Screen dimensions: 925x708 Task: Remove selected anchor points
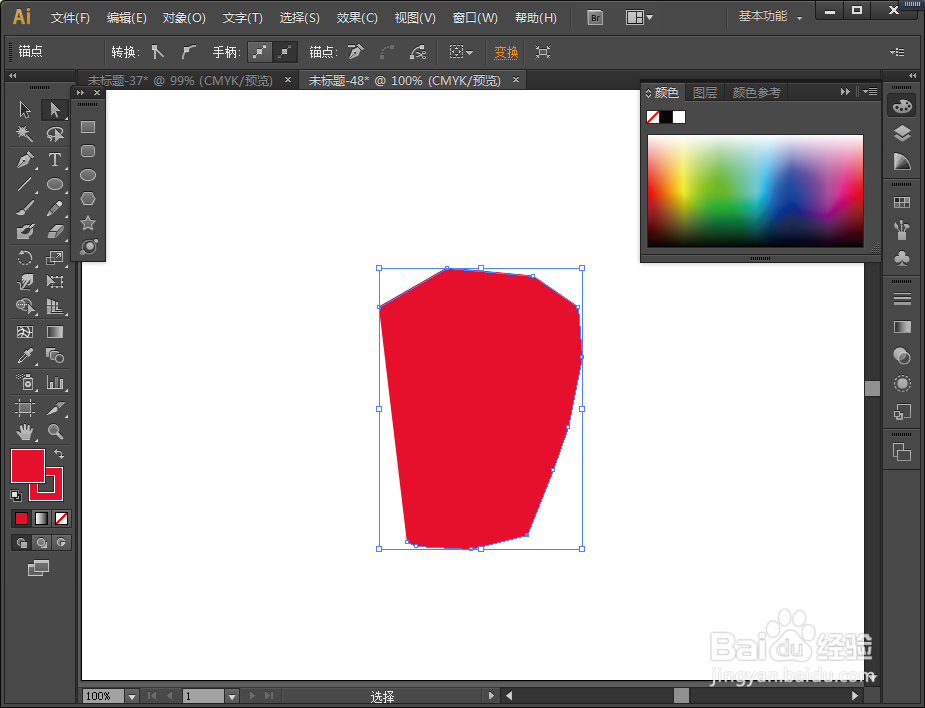[x=355, y=52]
